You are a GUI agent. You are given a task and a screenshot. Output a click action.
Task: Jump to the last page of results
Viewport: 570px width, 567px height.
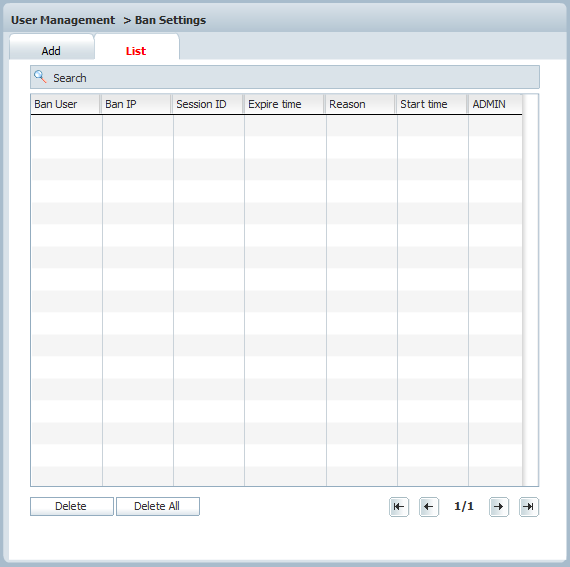point(529,507)
